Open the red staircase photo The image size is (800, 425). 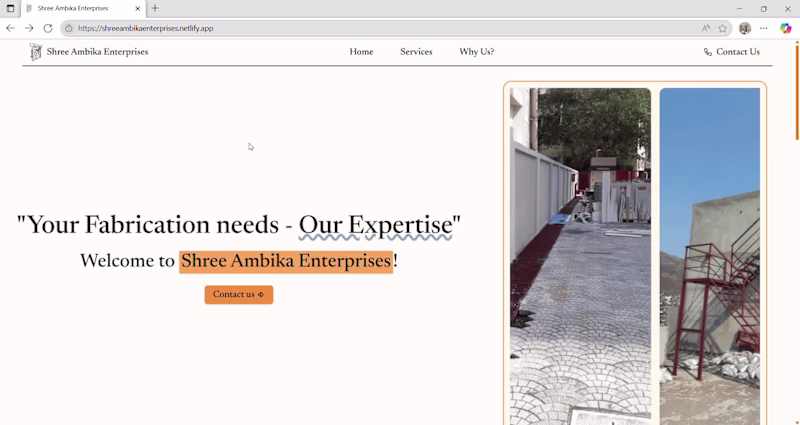click(710, 256)
